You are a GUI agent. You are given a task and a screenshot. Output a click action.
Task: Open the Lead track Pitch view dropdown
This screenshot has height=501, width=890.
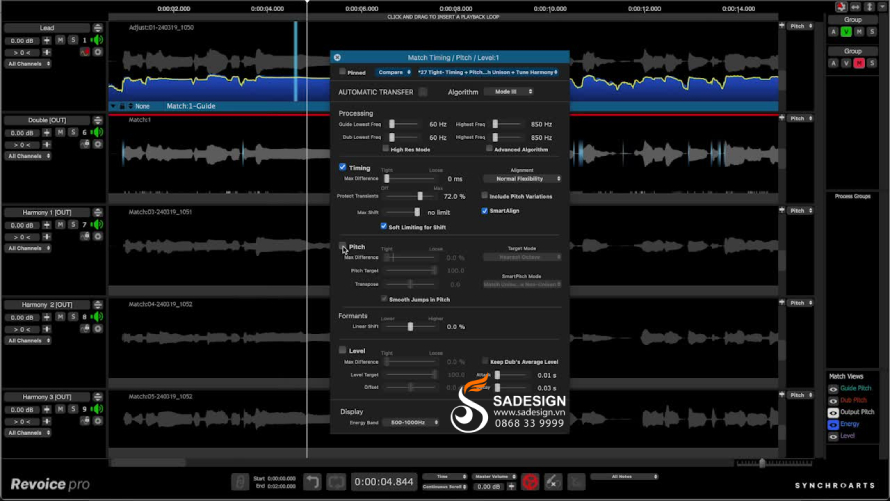(800, 26)
